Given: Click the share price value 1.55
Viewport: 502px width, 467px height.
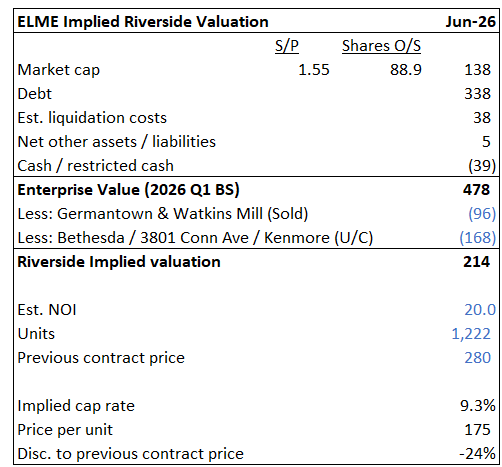Looking at the screenshot, I should click(x=314, y=70).
